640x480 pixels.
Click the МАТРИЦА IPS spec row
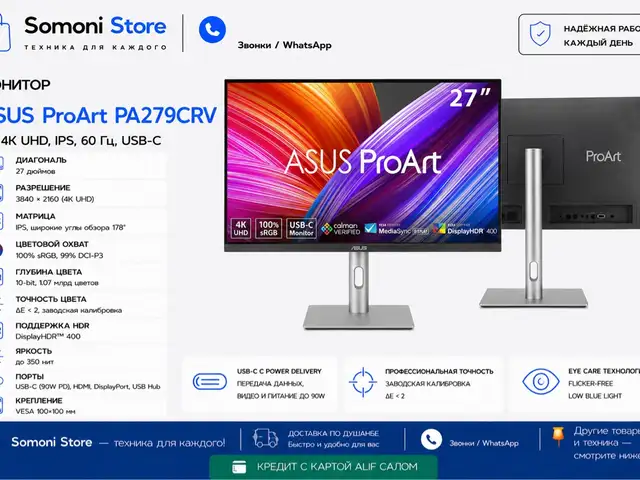tap(83, 222)
